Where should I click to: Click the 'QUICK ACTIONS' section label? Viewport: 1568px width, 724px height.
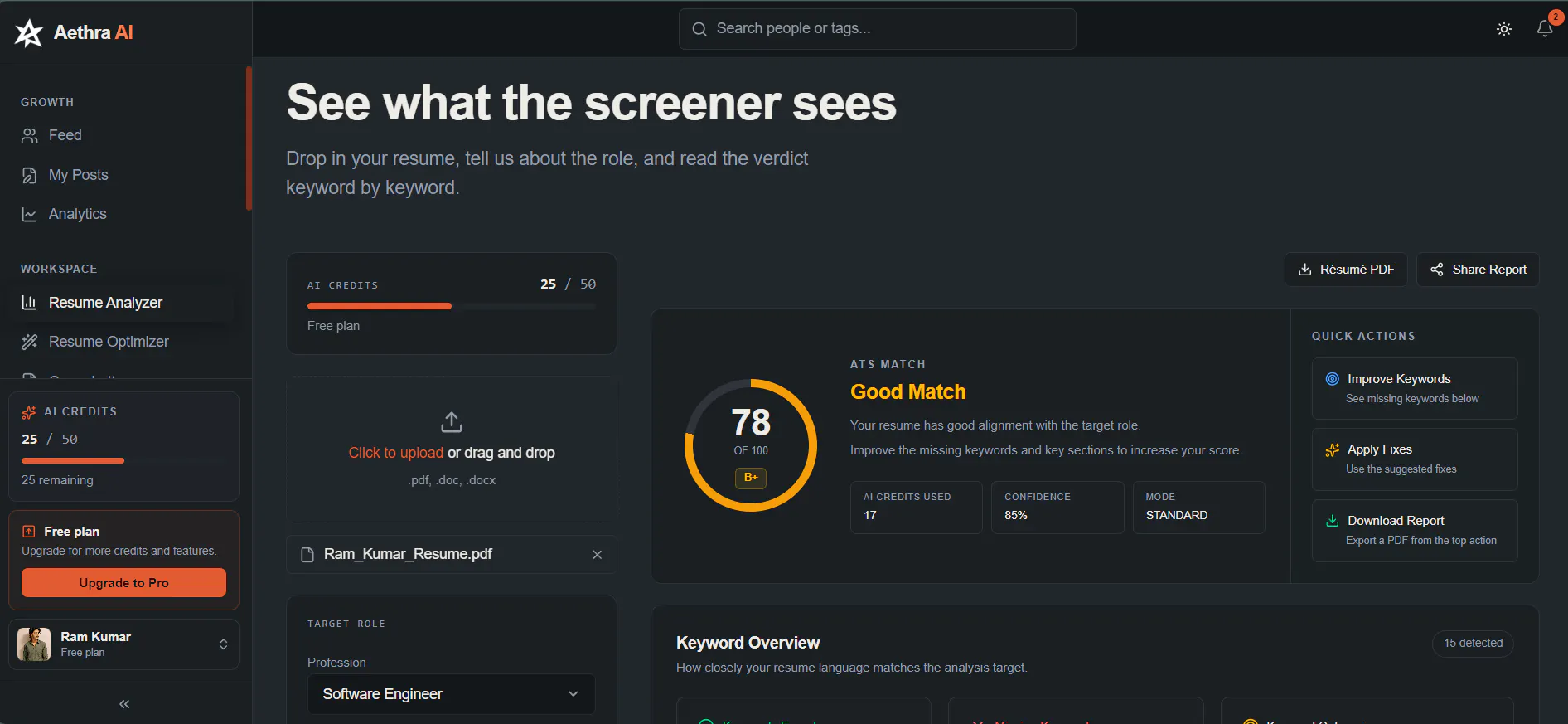[x=1363, y=337]
